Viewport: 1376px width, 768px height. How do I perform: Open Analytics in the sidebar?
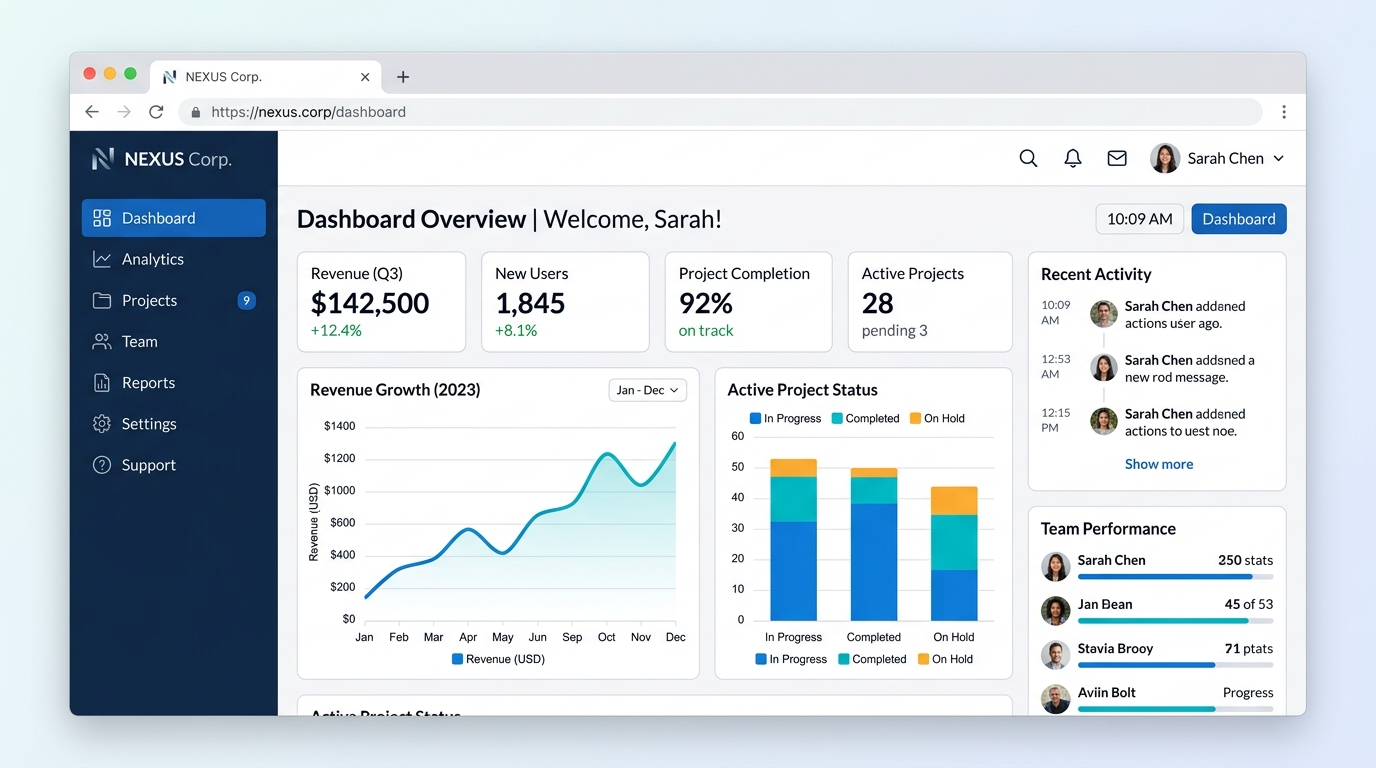[174, 259]
